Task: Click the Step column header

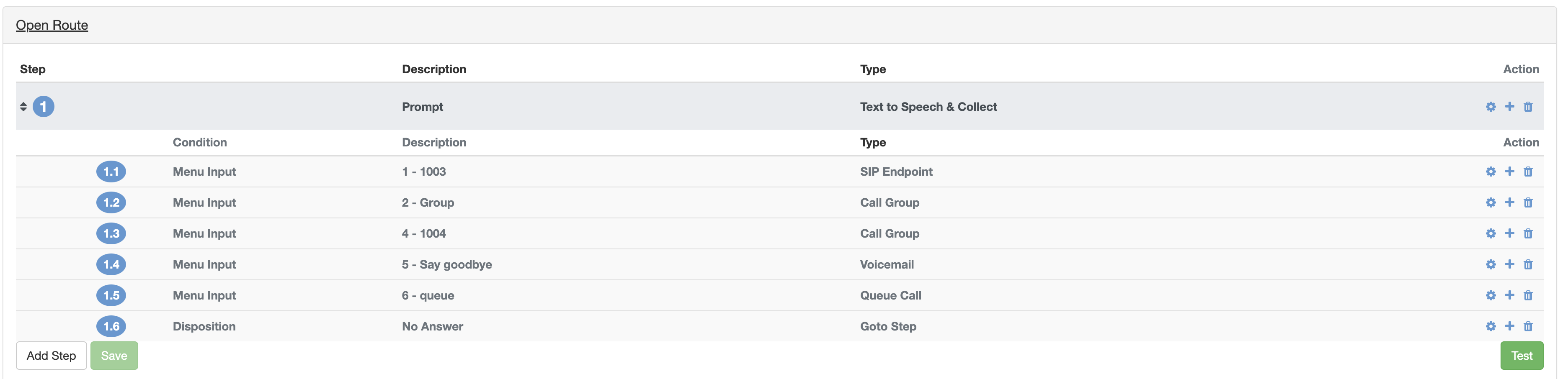Action: coord(33,69)
